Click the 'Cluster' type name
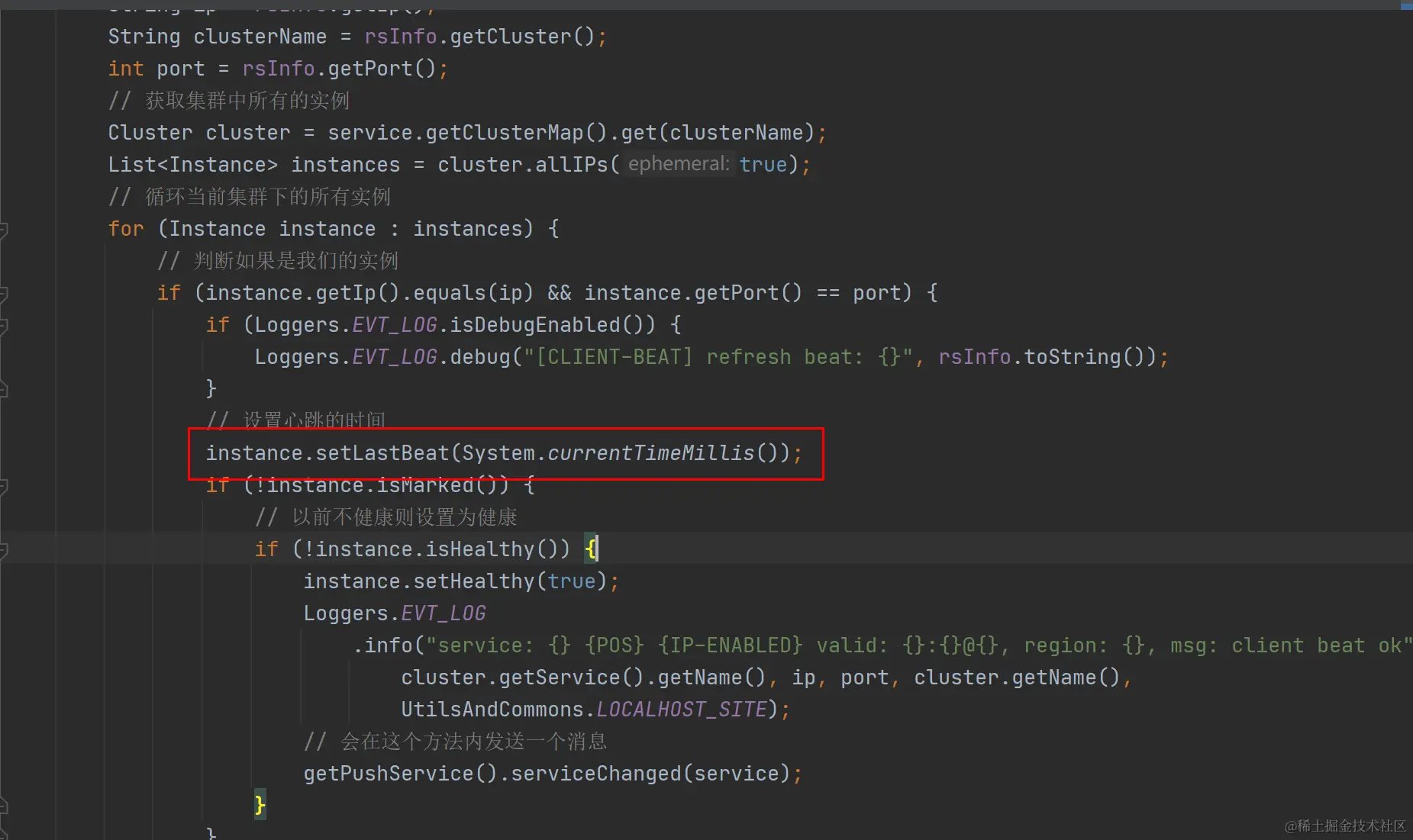This screenshot has height=840, width=1413. [150, 133]
